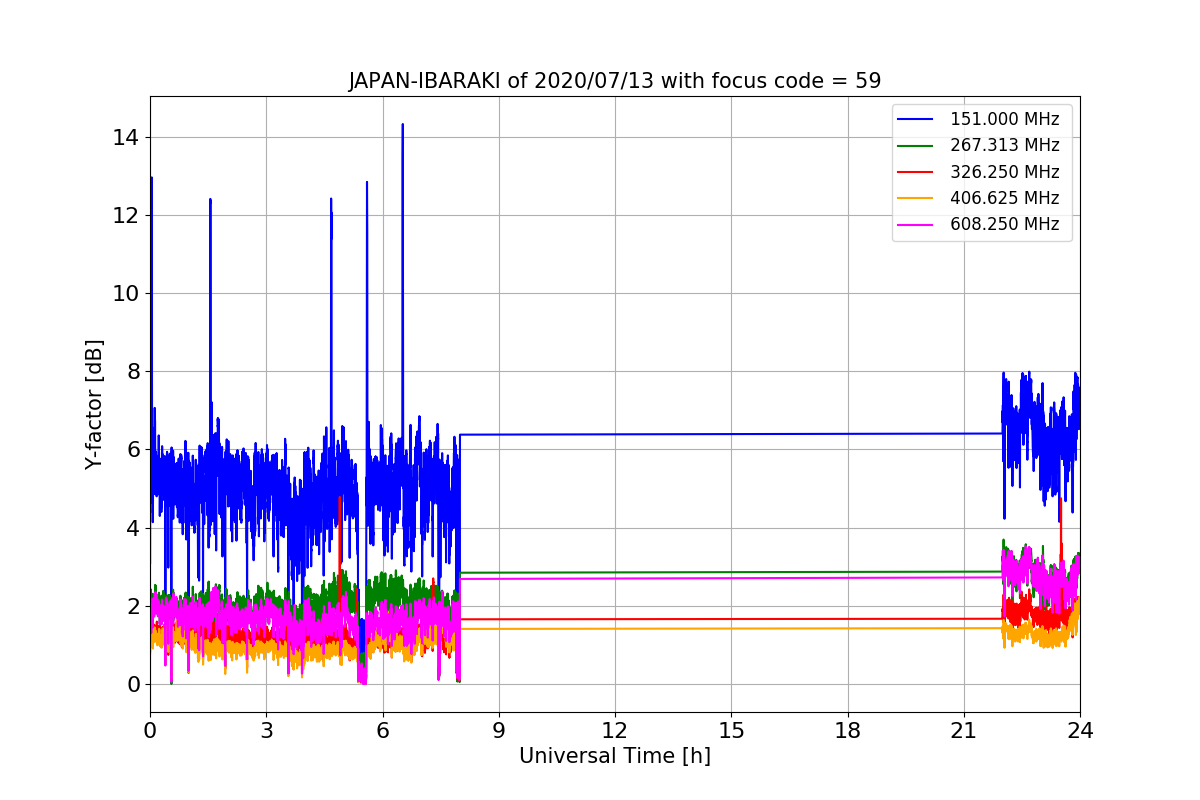Click the flat green line near 15 hours
The height and width of the screenshot is (800, 1200).
(731, 572)
